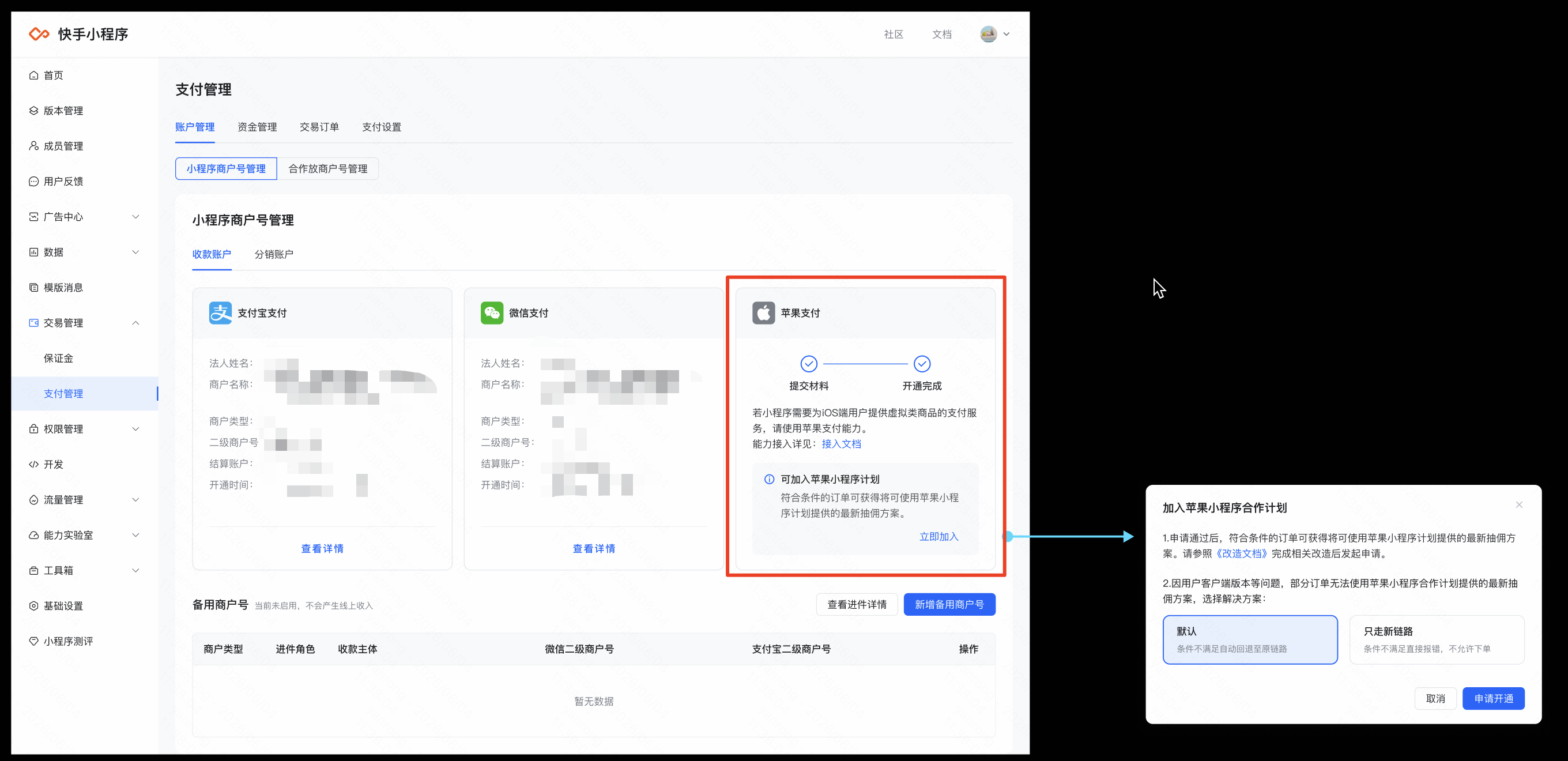The image size is (1568, 761).
Task: Click the 暂无数据 empty table text
Action: point(594,702)
